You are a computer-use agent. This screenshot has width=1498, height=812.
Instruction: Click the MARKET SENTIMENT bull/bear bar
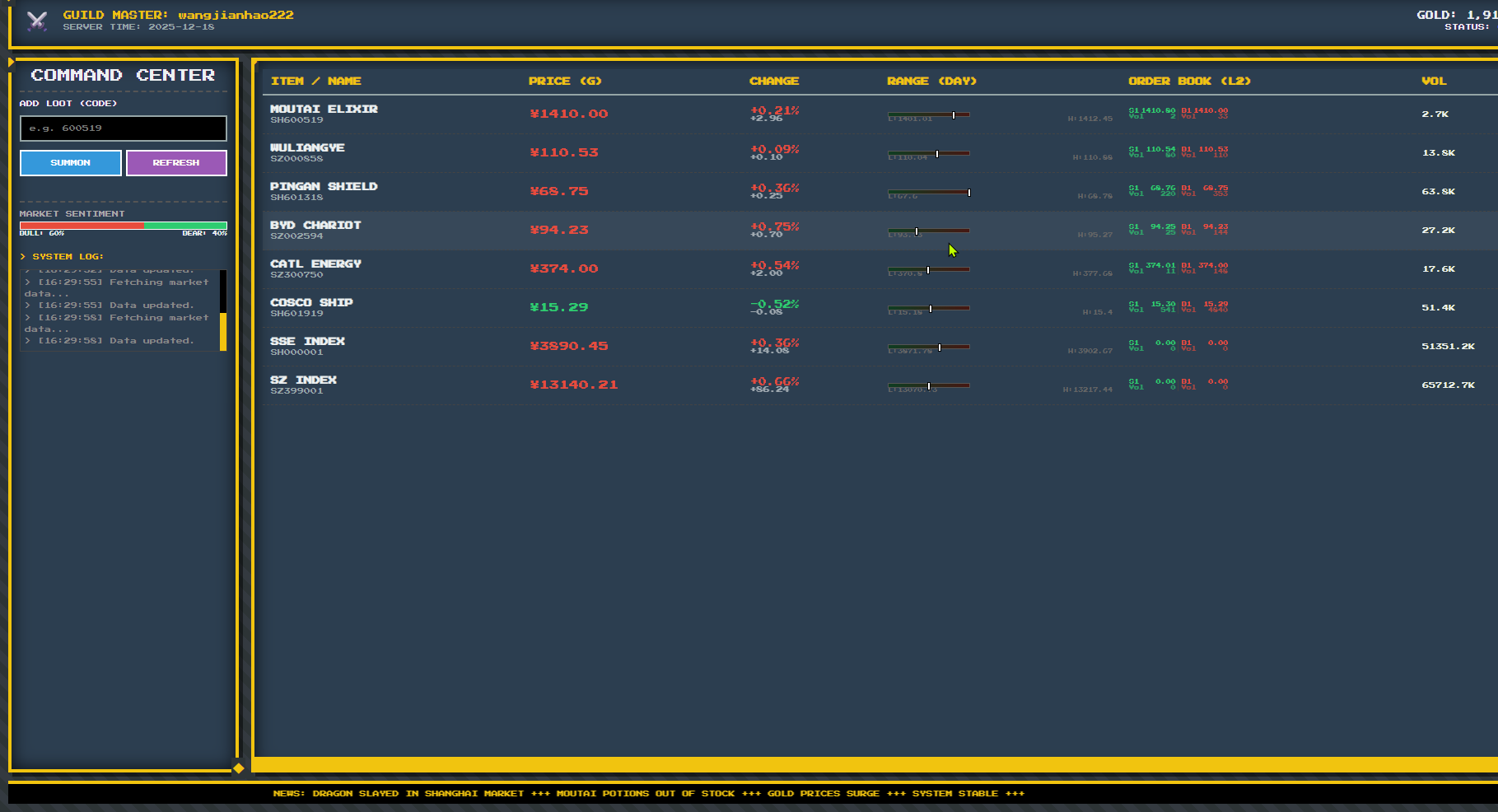click(x=122, y=224)
